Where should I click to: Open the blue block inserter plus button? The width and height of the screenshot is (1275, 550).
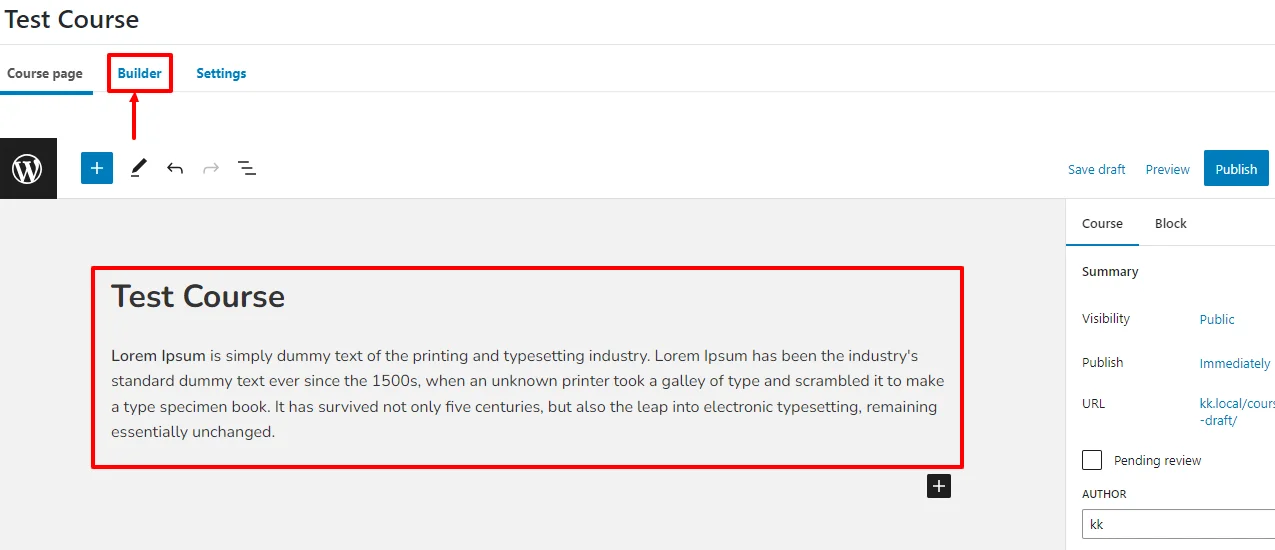(x=97, y=168)
